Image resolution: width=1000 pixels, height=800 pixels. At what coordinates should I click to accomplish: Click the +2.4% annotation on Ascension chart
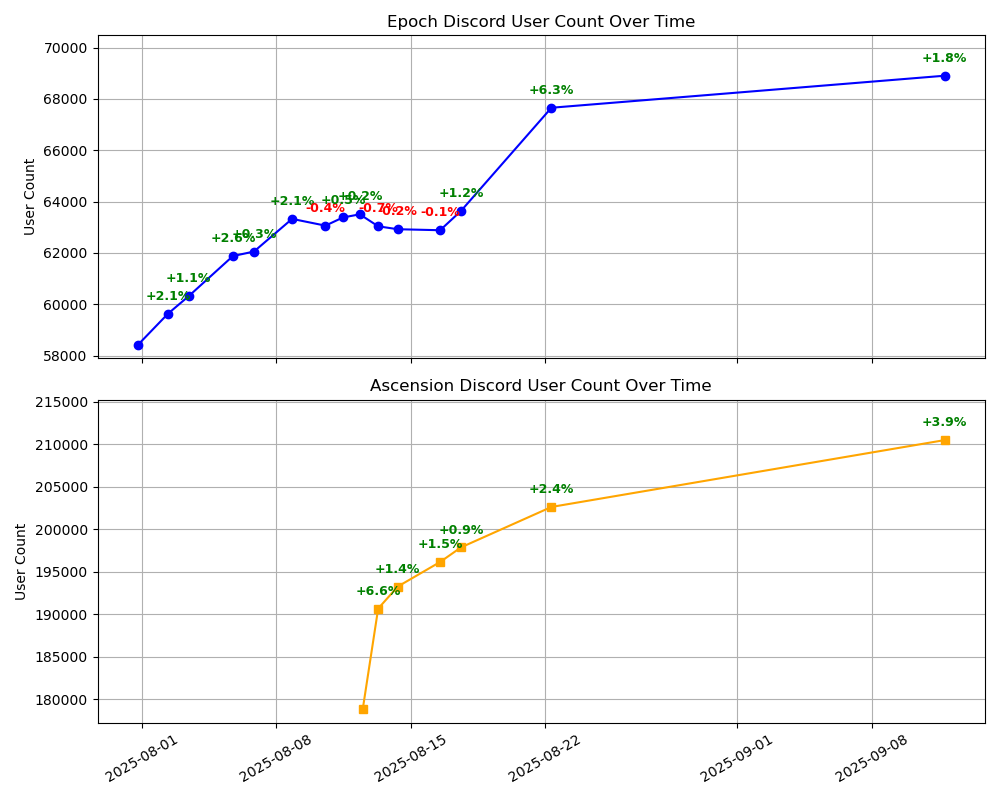point(551,489)
